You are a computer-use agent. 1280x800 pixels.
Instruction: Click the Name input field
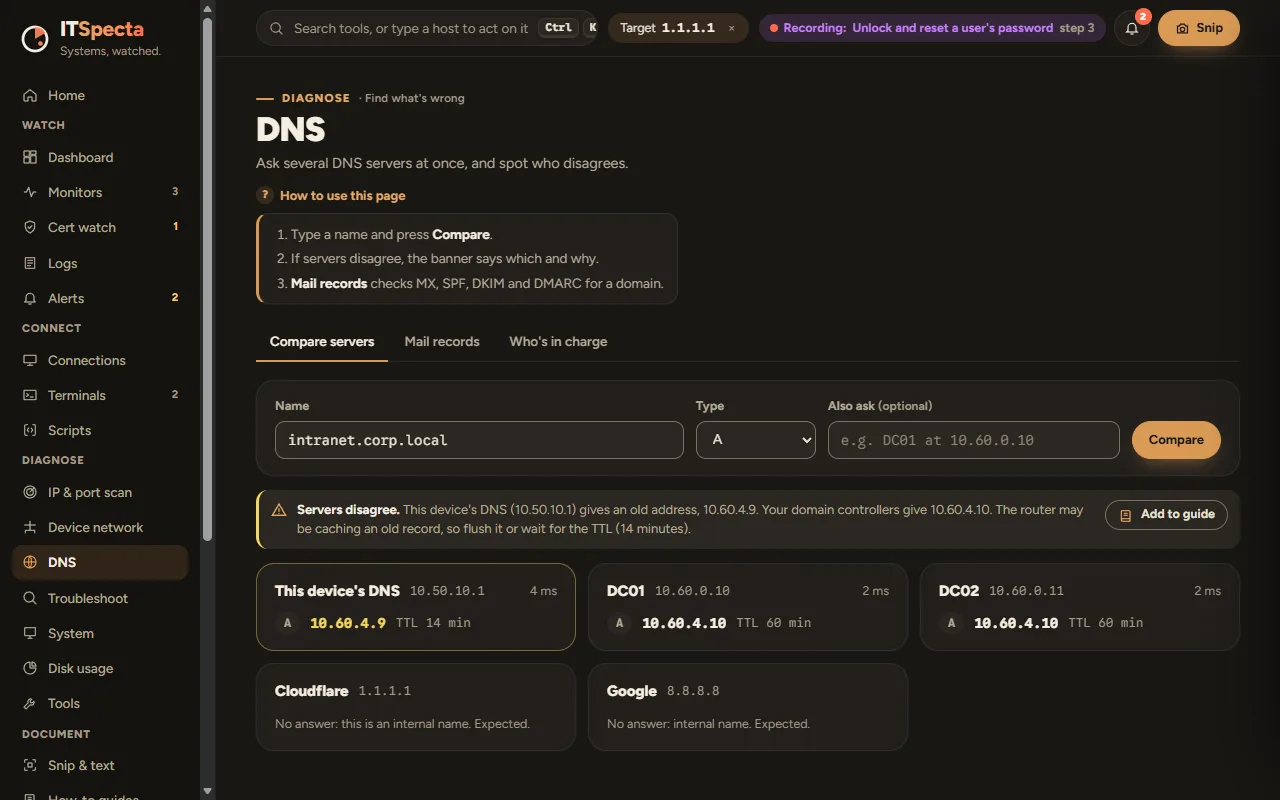click(x=479, y=440)
